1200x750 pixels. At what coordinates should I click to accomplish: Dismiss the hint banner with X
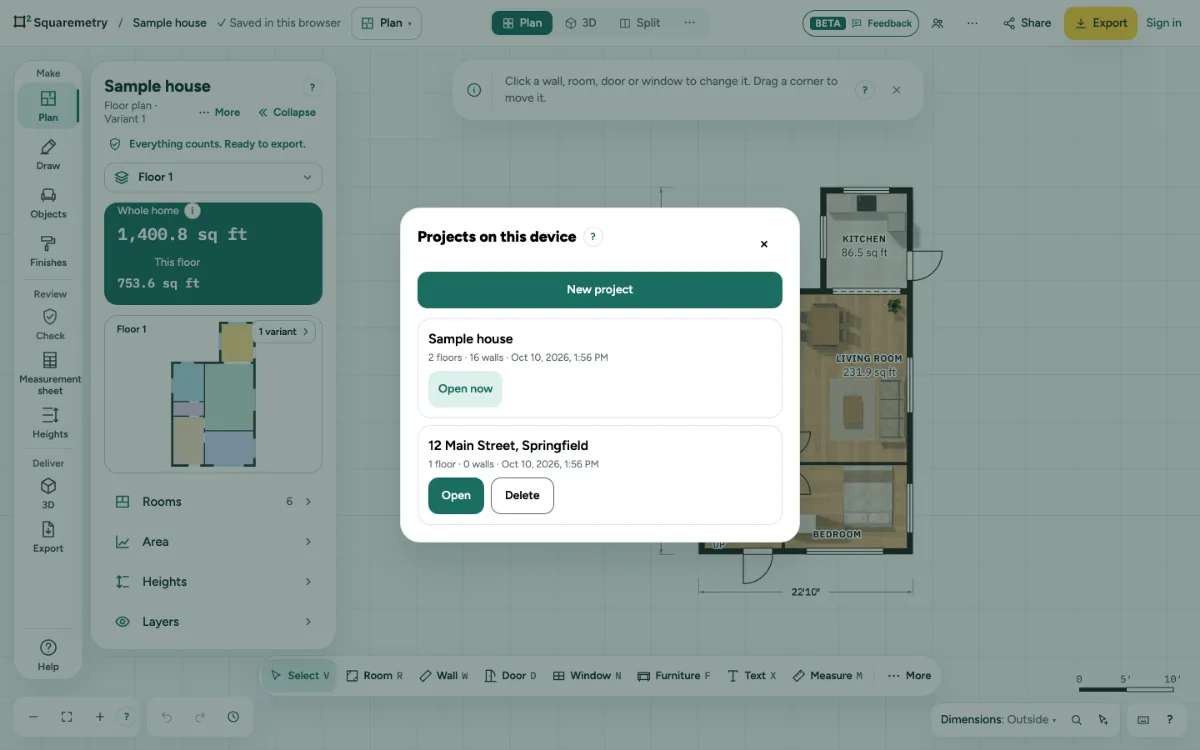(896, 90)
